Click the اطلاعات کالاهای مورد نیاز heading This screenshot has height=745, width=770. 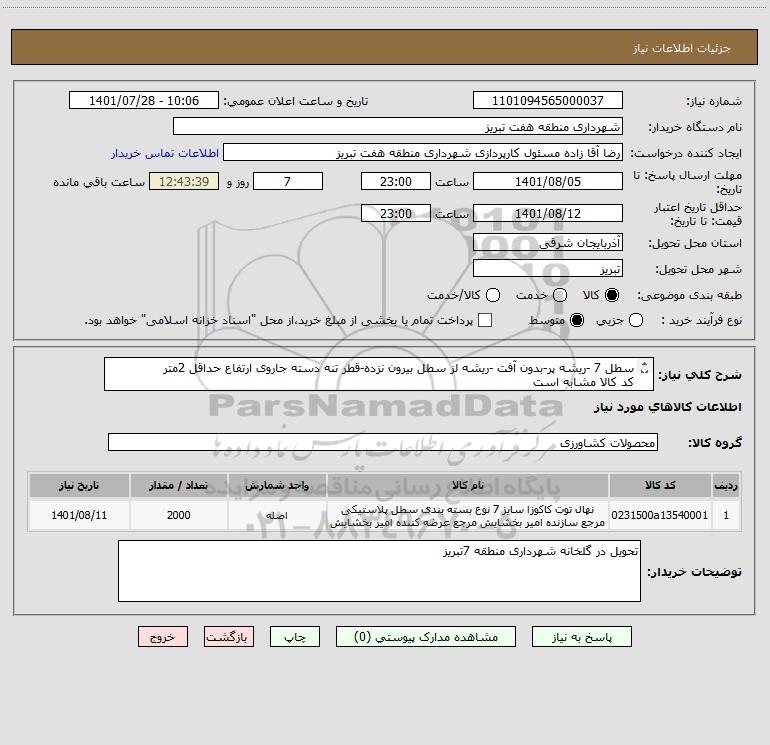tap(667, 407)
